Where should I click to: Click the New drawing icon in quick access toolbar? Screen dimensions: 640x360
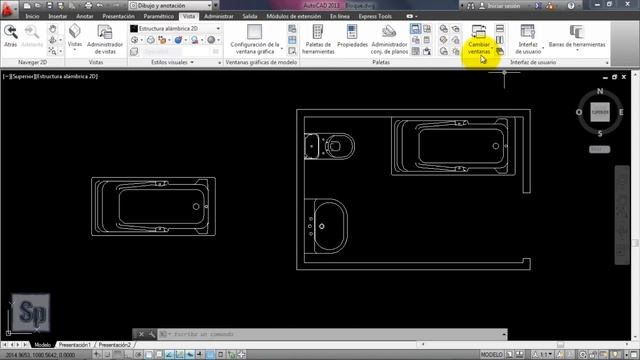point(27,6)
